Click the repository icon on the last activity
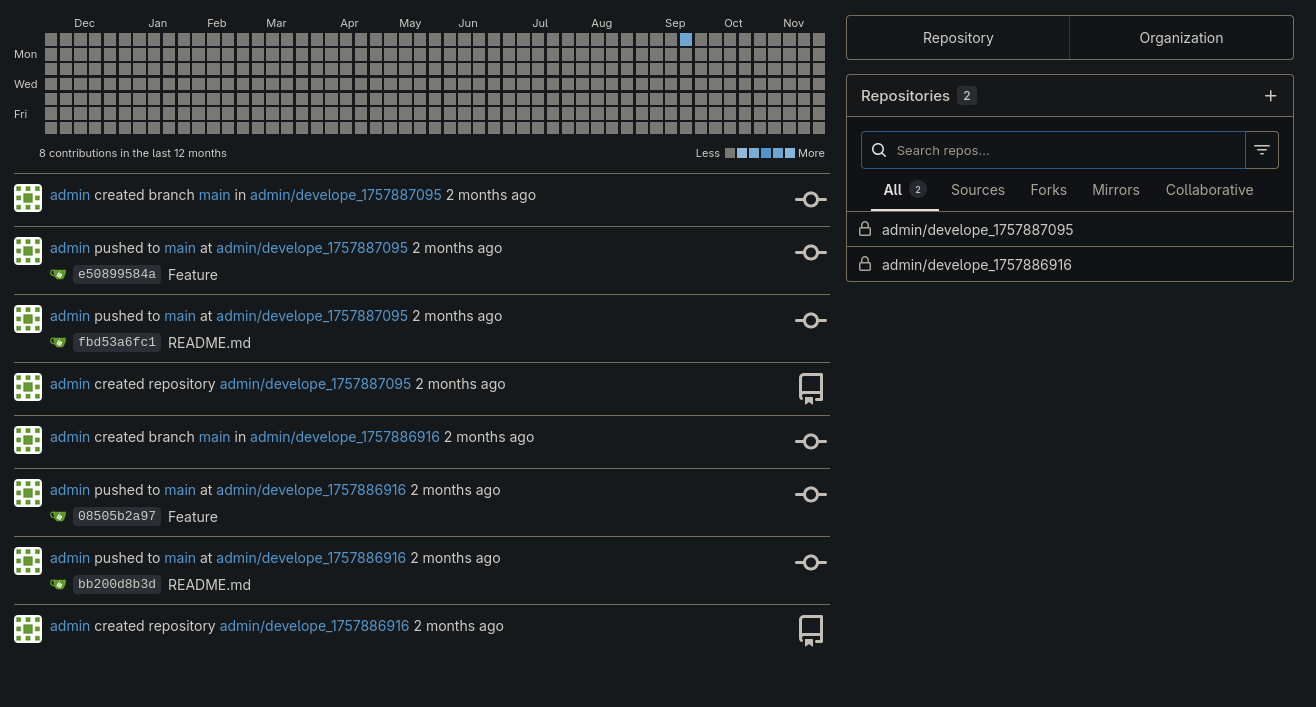1316x707 pixels. (x=810, y=630)
